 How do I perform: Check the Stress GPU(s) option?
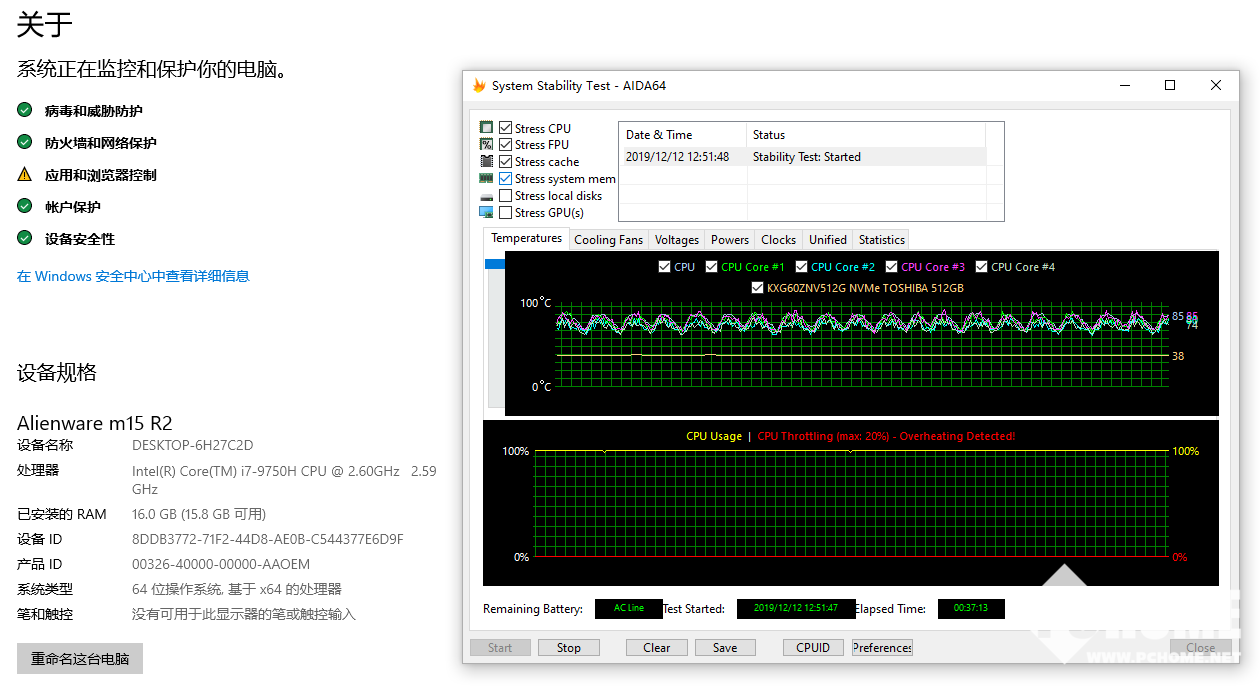506,213
